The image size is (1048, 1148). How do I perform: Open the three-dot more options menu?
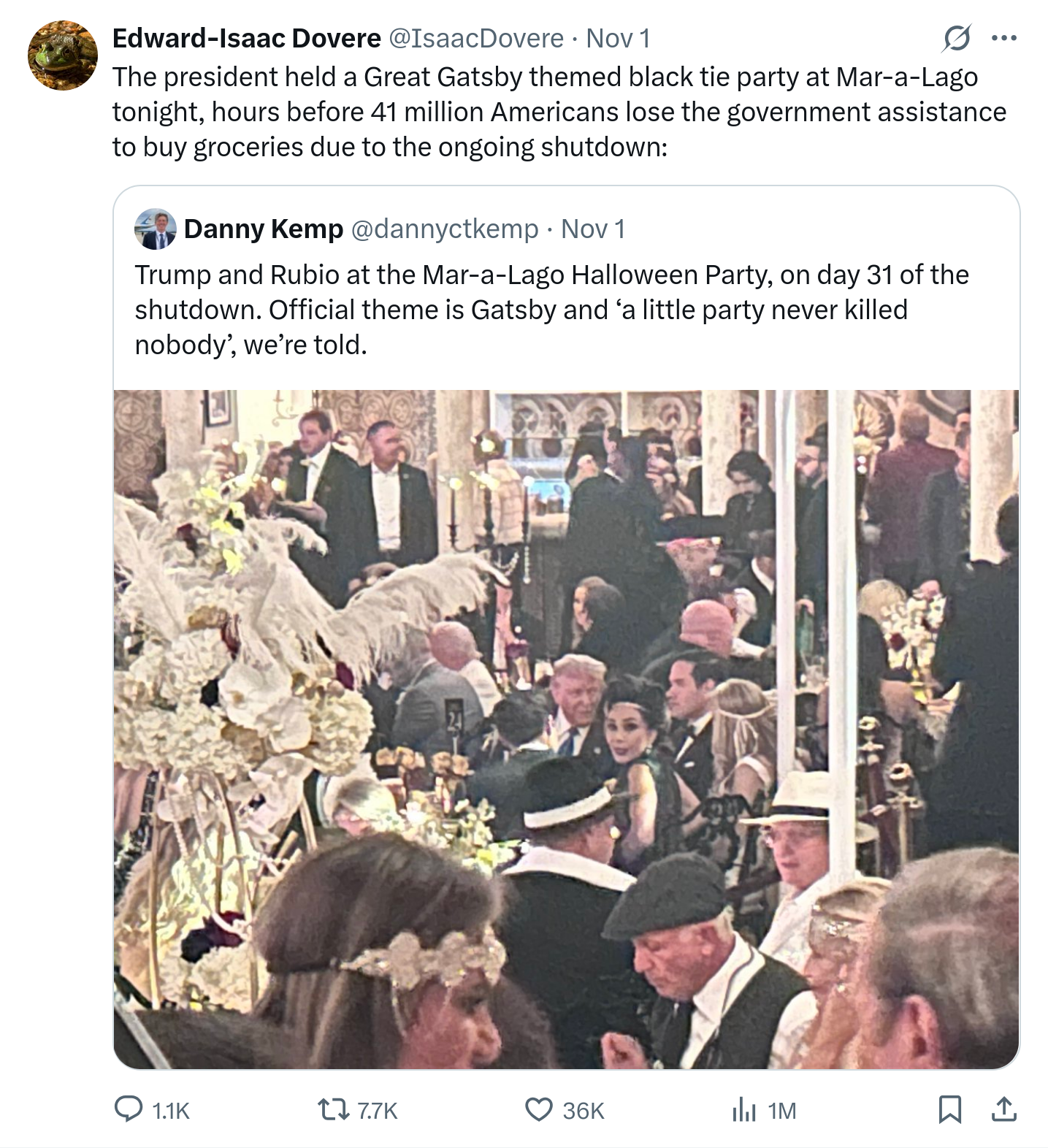(1004, 39)
